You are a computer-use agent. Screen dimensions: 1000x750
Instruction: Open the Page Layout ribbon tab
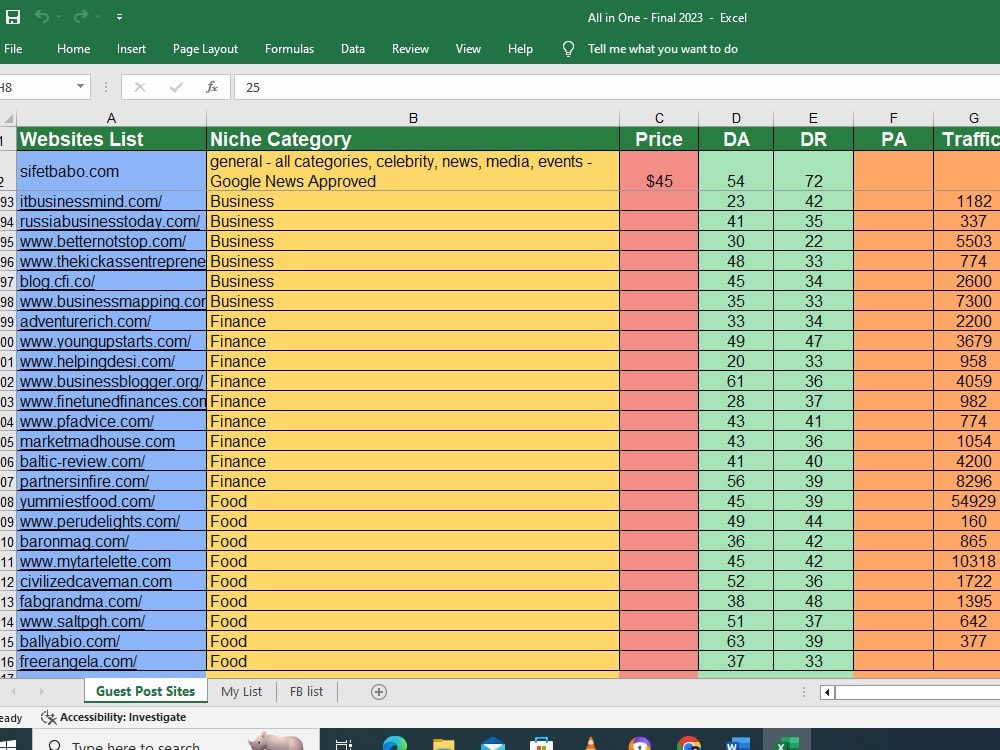click(205, 49)
